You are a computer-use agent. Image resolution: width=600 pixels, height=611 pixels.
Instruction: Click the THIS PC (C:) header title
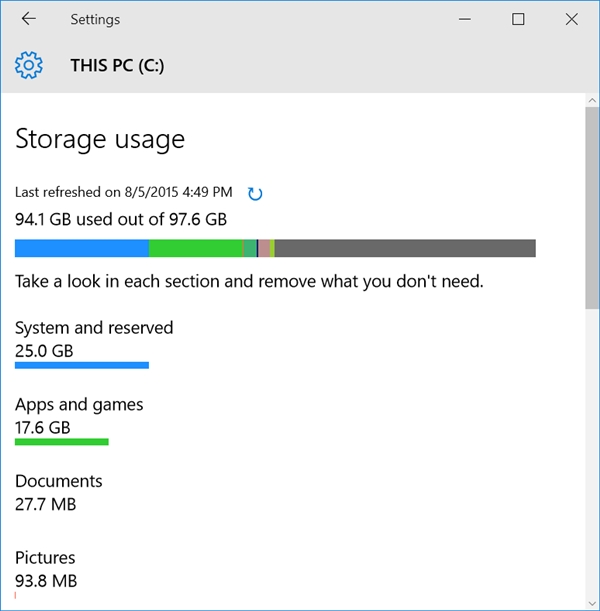pos(117,66)
